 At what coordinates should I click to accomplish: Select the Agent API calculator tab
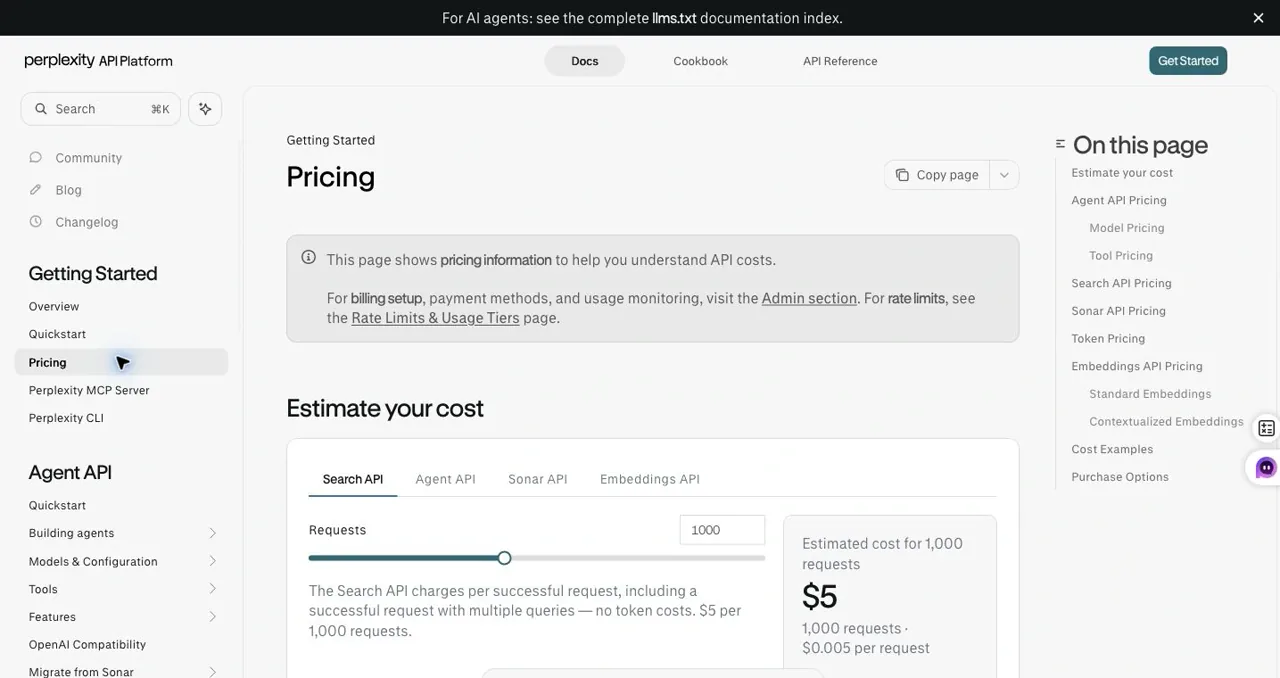pos(446,479)
